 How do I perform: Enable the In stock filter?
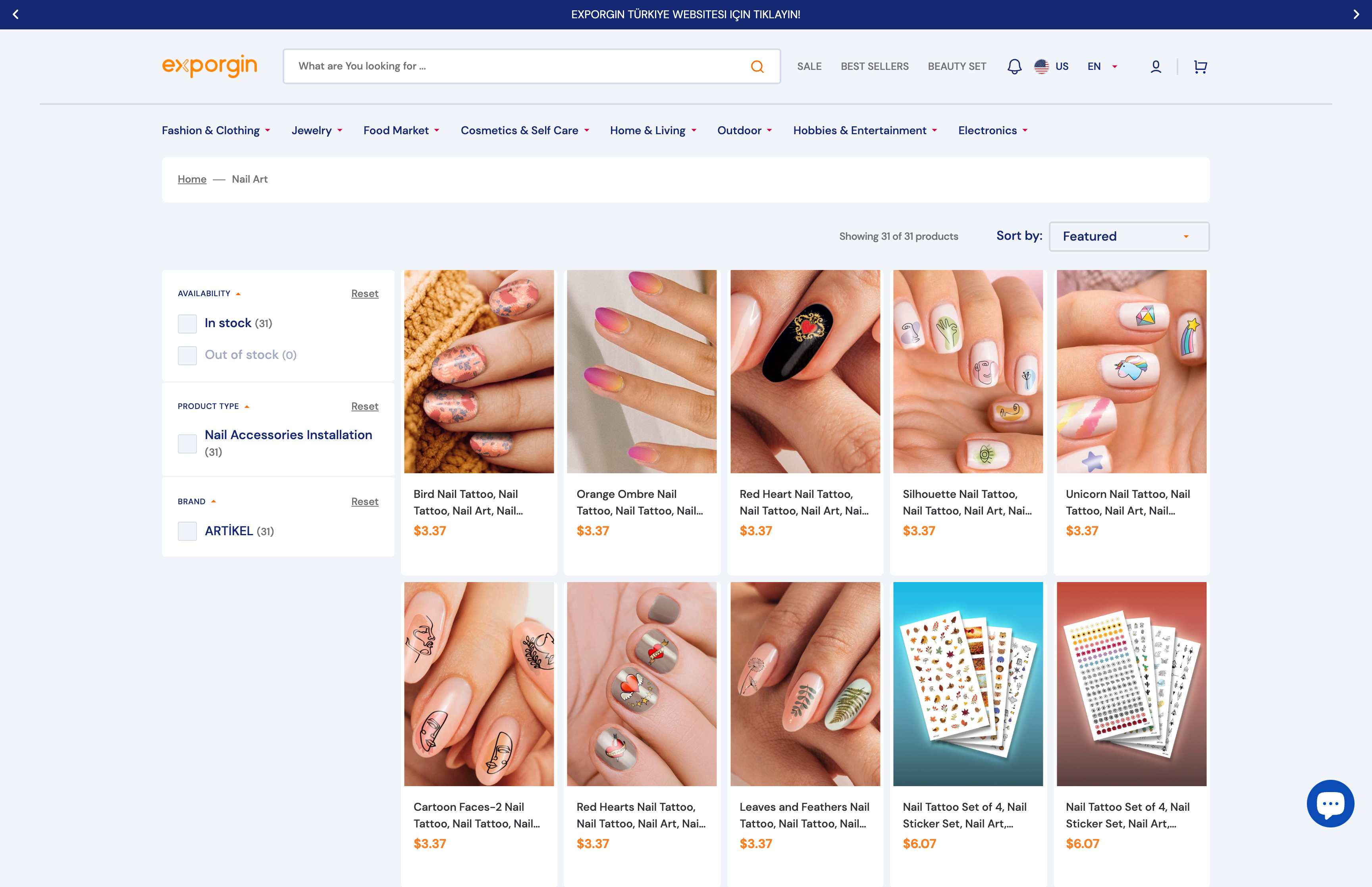click(x=187, y=323)
